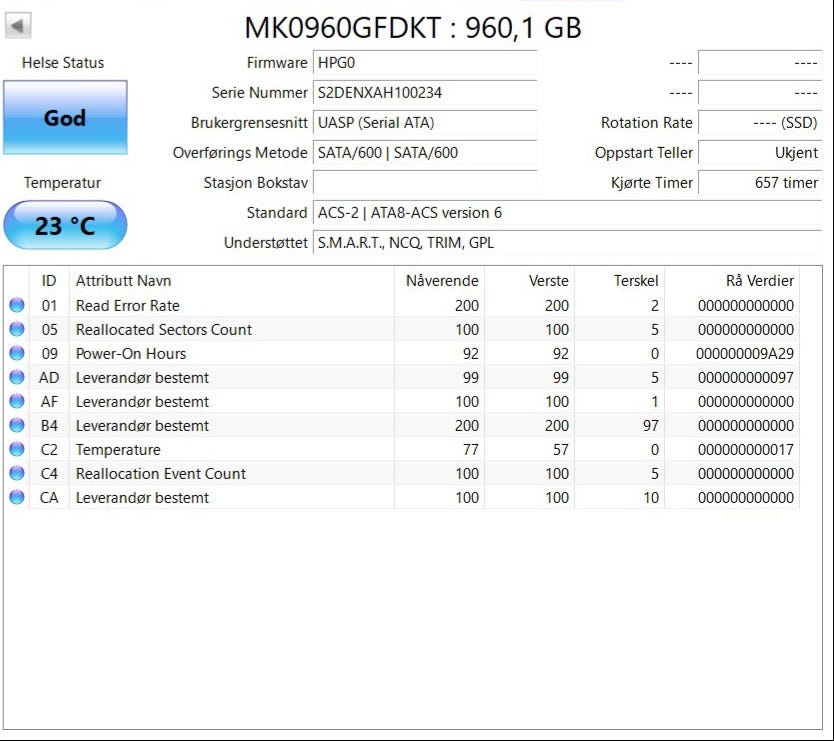The height and width of the screenshot is (741, 834).
Task: Click the 23 °C temperature button
Action: coord(65,225)
